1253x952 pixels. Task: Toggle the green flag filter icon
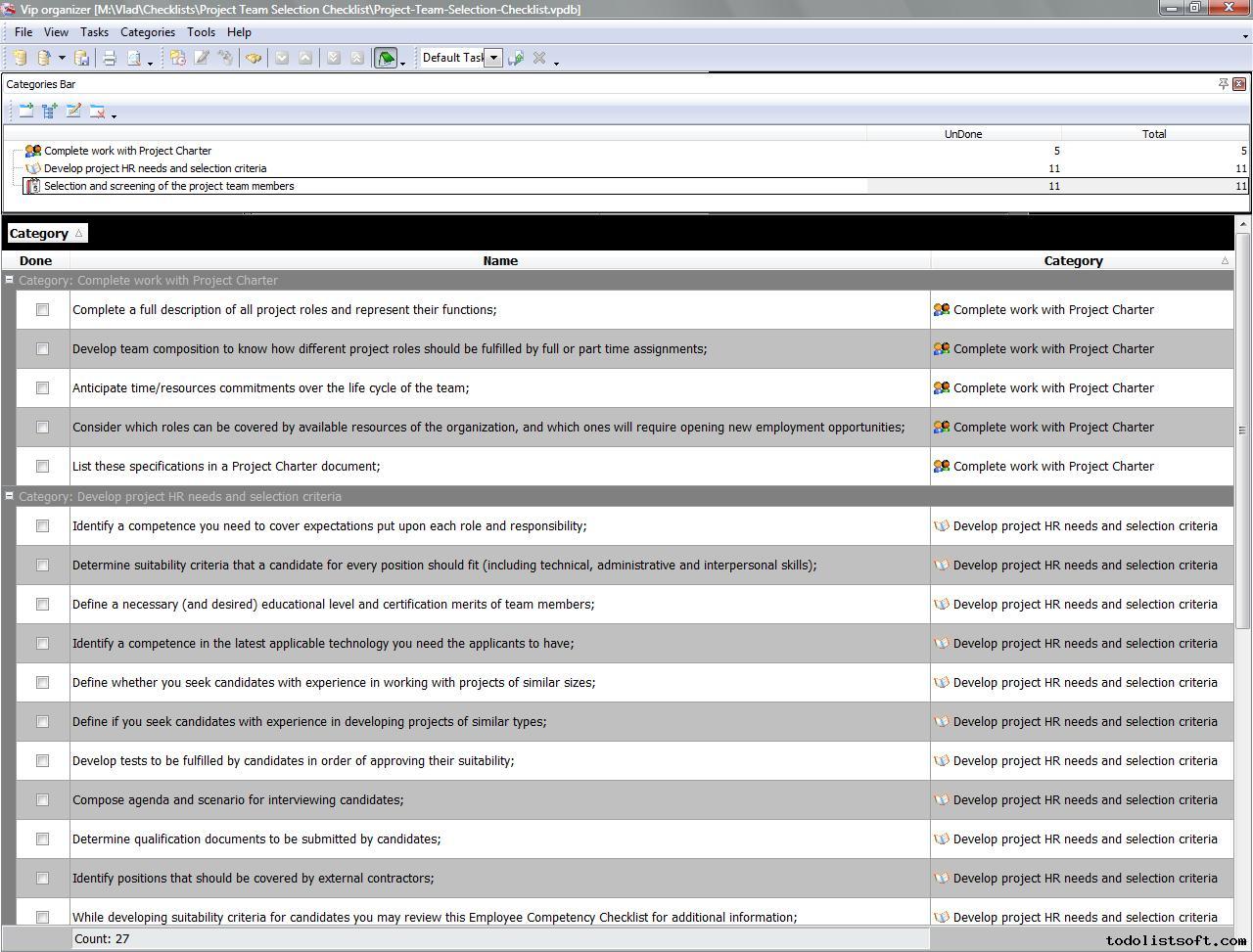(x=386, y=59)
